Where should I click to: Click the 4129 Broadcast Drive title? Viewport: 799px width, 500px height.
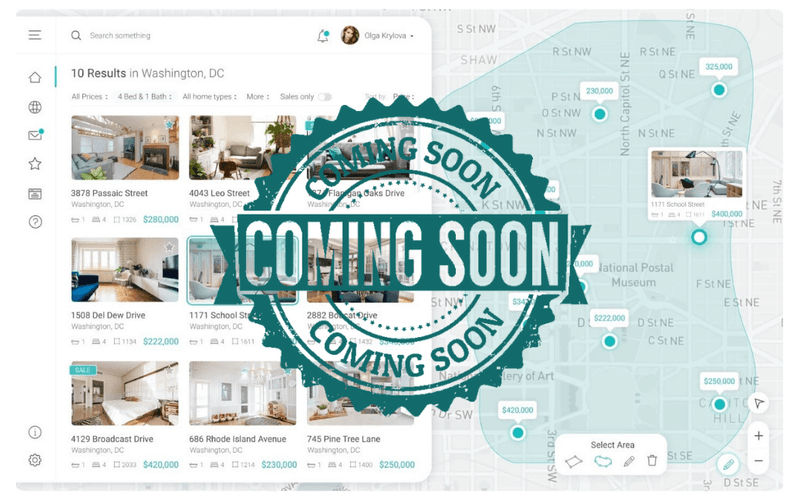coord(112,439)
